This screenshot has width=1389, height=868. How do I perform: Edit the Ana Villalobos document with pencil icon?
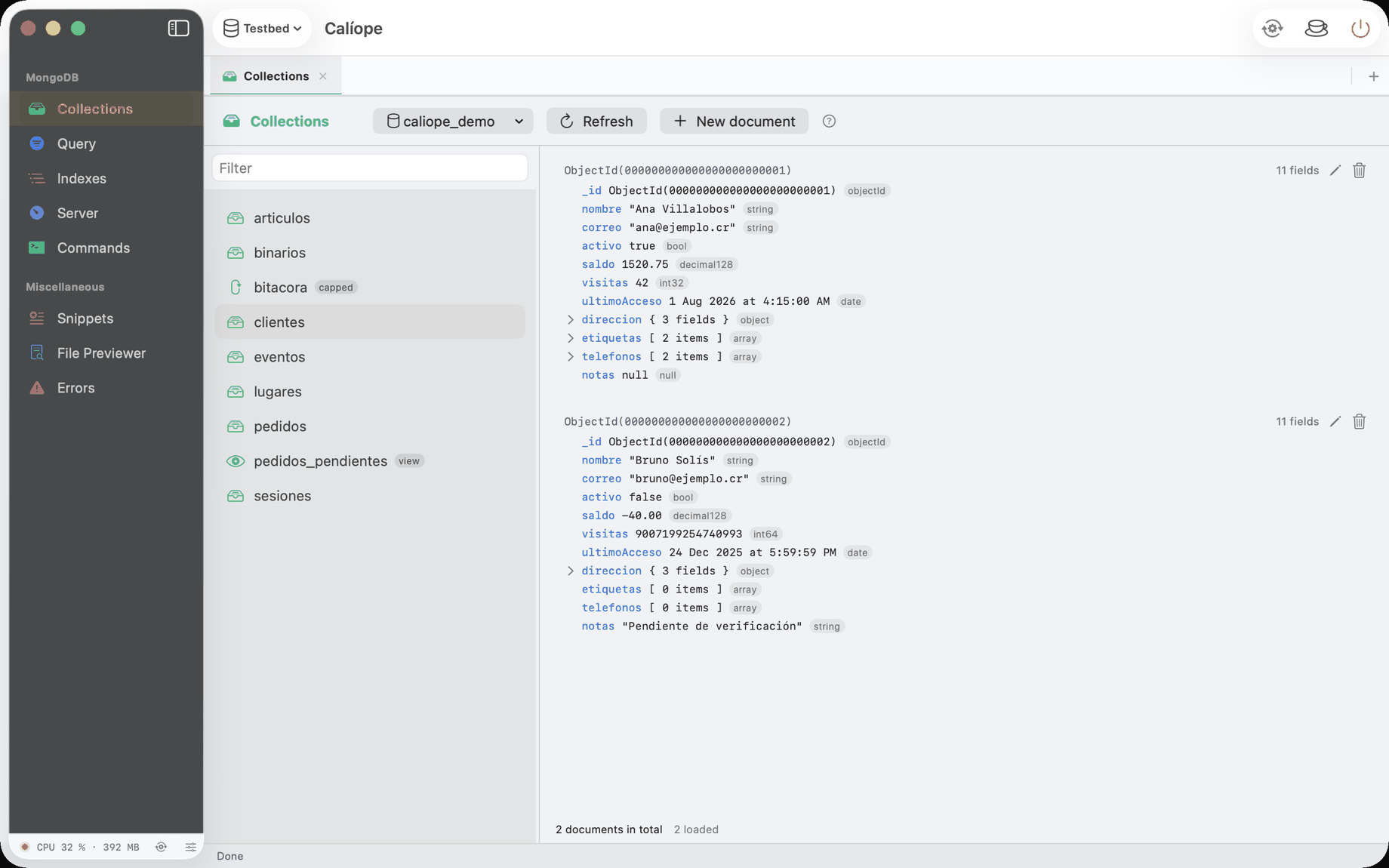click(1335, 171)
